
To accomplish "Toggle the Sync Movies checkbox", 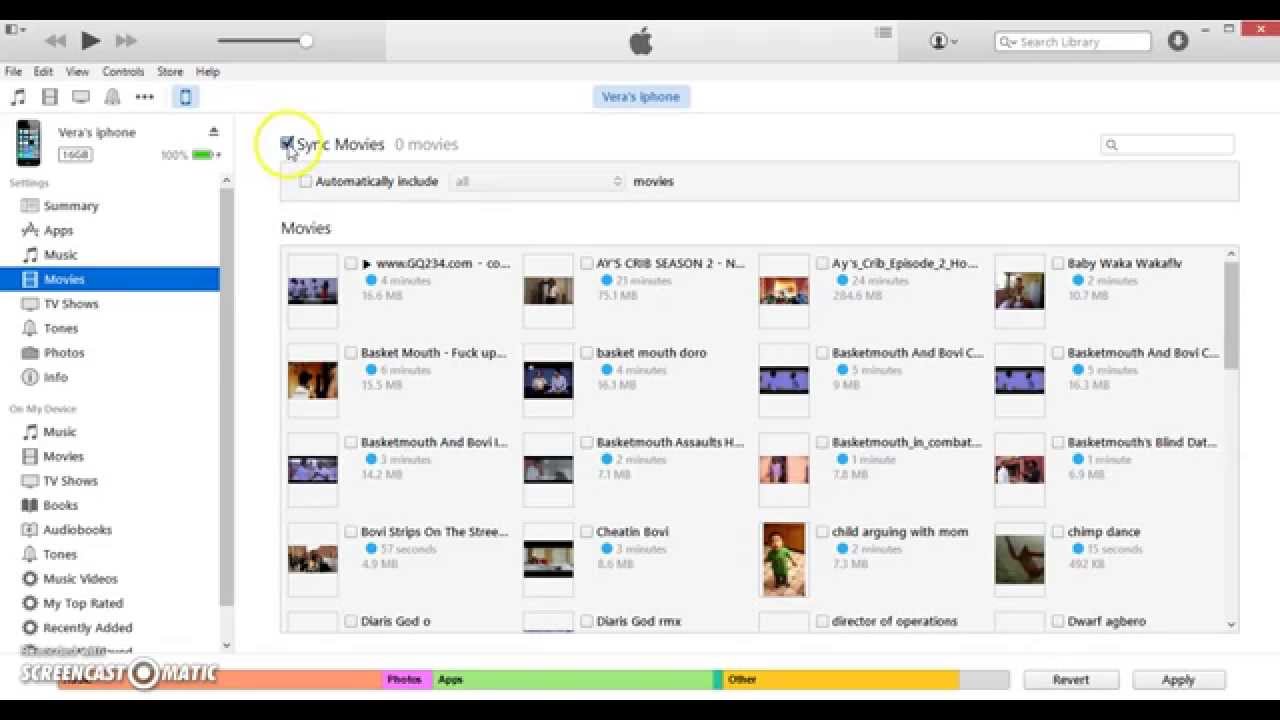I will 287,144.
